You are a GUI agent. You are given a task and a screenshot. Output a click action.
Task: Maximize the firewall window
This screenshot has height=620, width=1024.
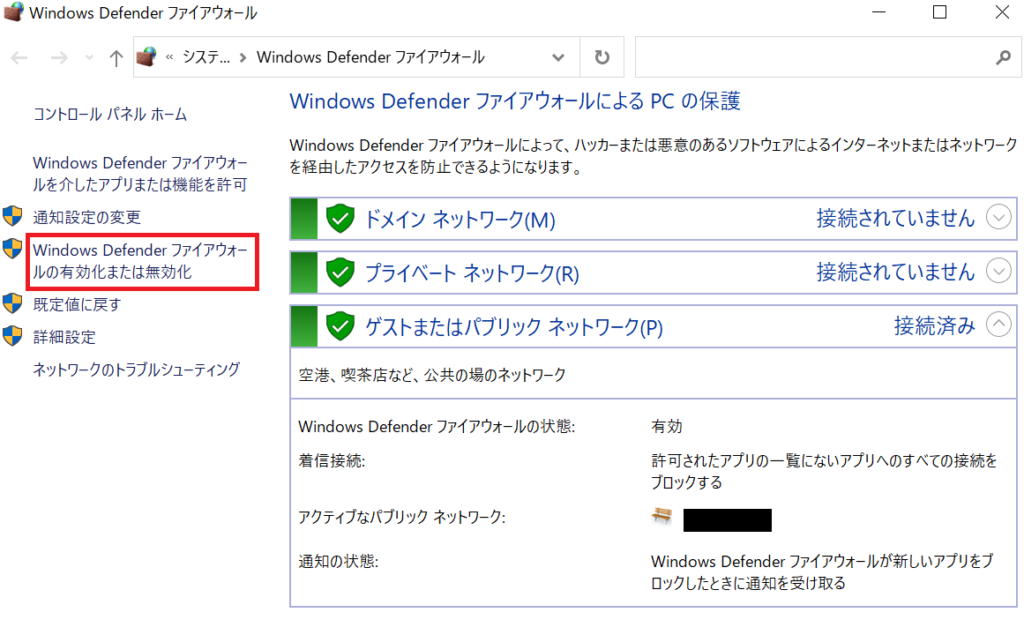(x=939, y=12)
